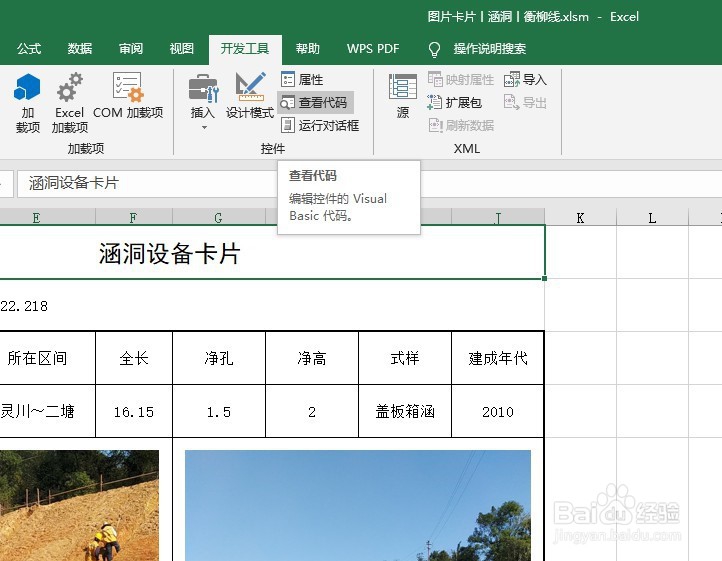Click the lightbulb tell-me icon

434,49
